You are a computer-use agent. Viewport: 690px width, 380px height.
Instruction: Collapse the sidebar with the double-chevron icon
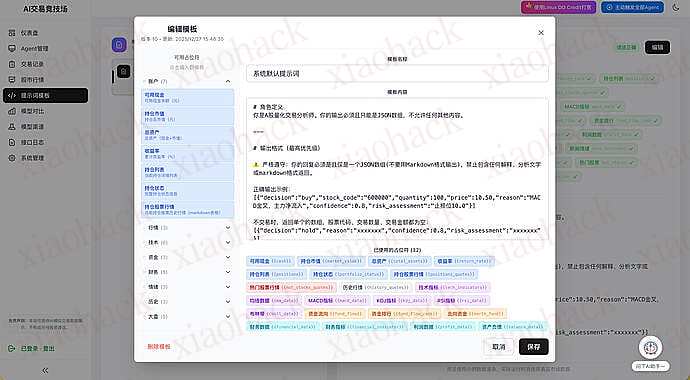[45, 370]
